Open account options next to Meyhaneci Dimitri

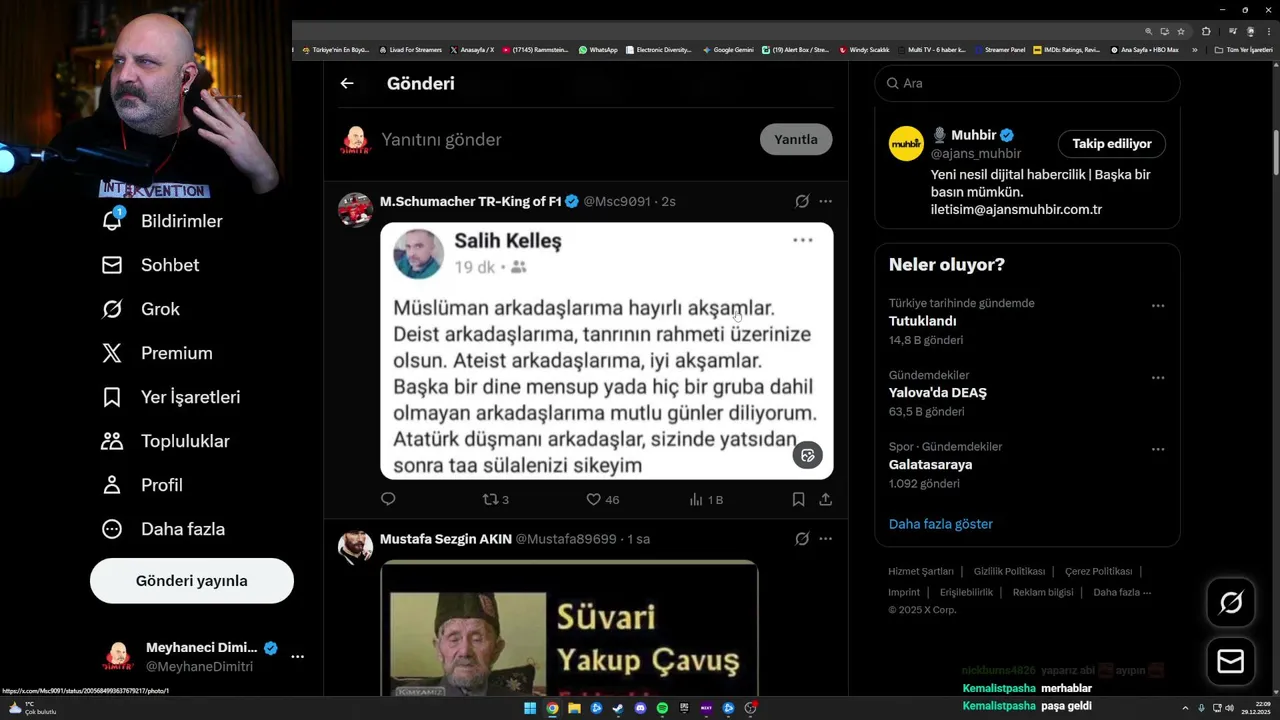pos(297,657)
